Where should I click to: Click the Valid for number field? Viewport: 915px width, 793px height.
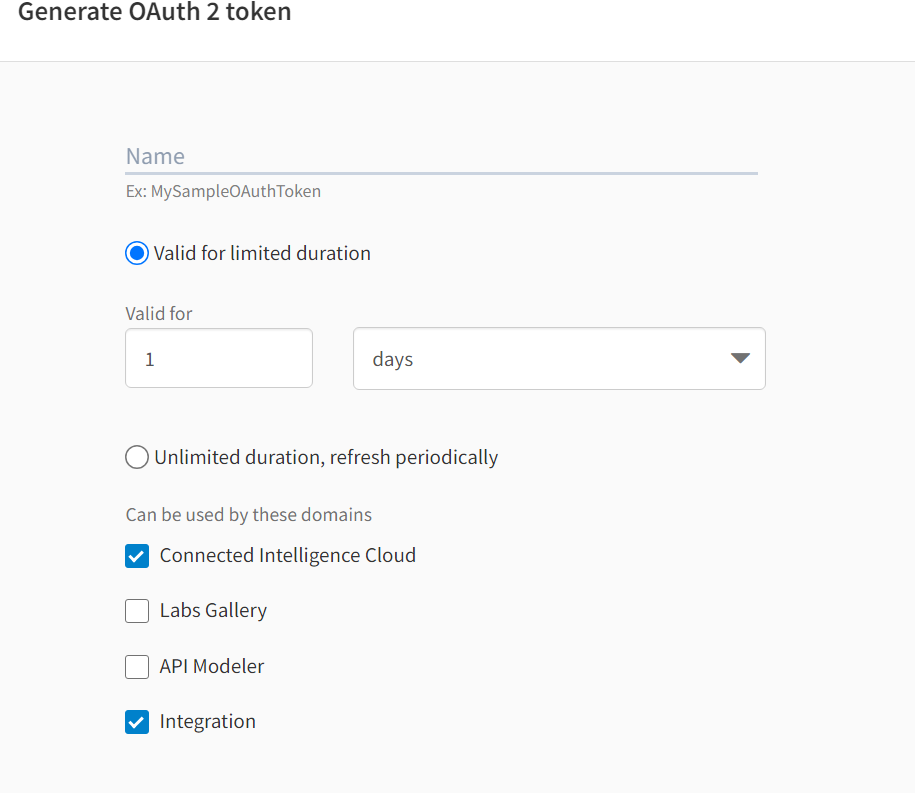[x=218, y=358]
